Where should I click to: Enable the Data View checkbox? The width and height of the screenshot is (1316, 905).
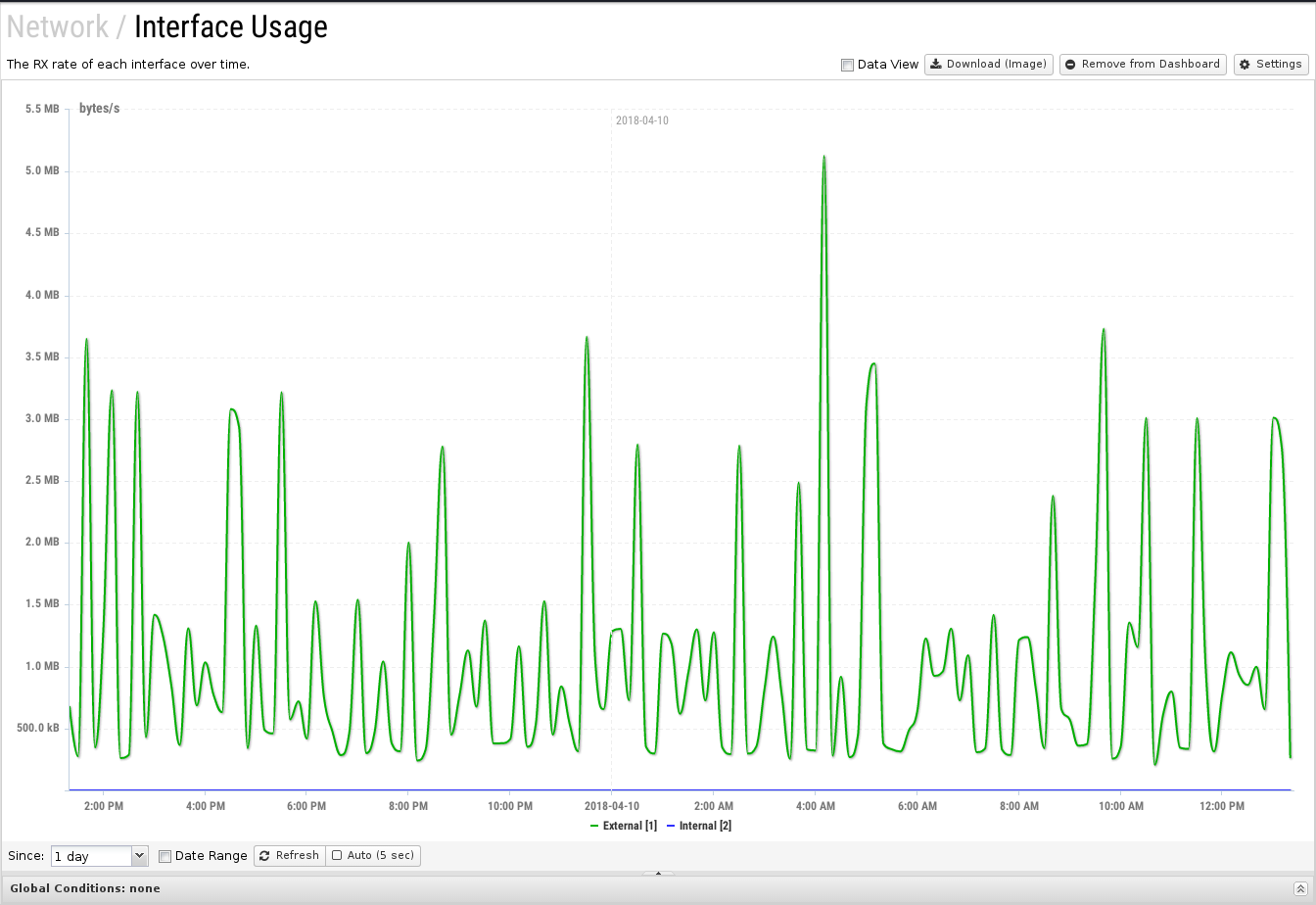tap(848, 65)
